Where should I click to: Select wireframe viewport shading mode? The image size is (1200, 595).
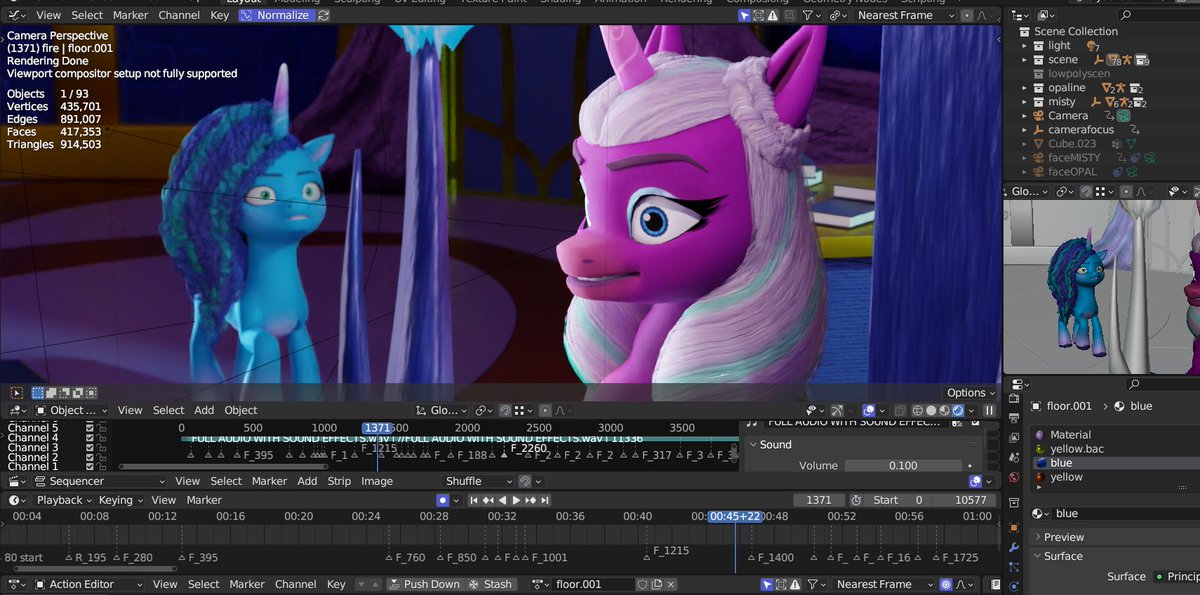point(916,410)
